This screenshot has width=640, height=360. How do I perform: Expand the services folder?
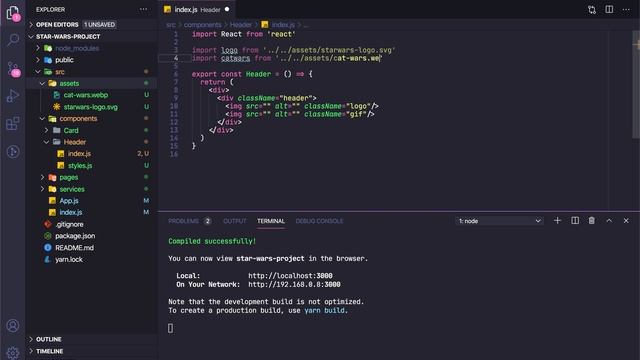72,189
